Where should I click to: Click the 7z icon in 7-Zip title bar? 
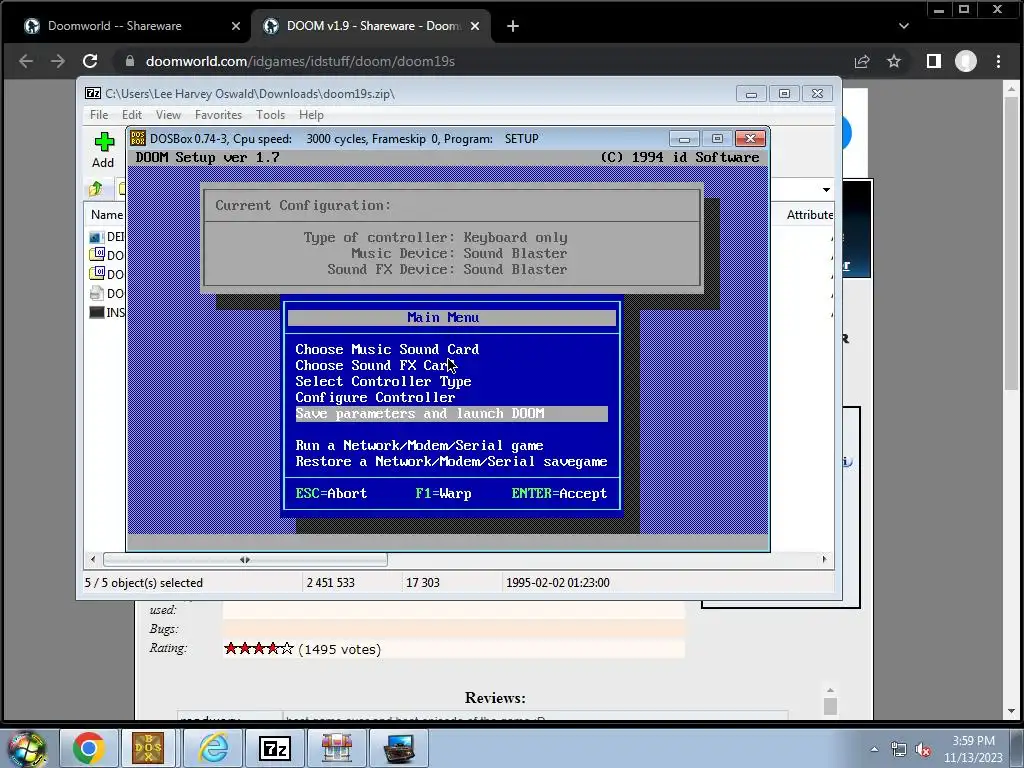93,93
